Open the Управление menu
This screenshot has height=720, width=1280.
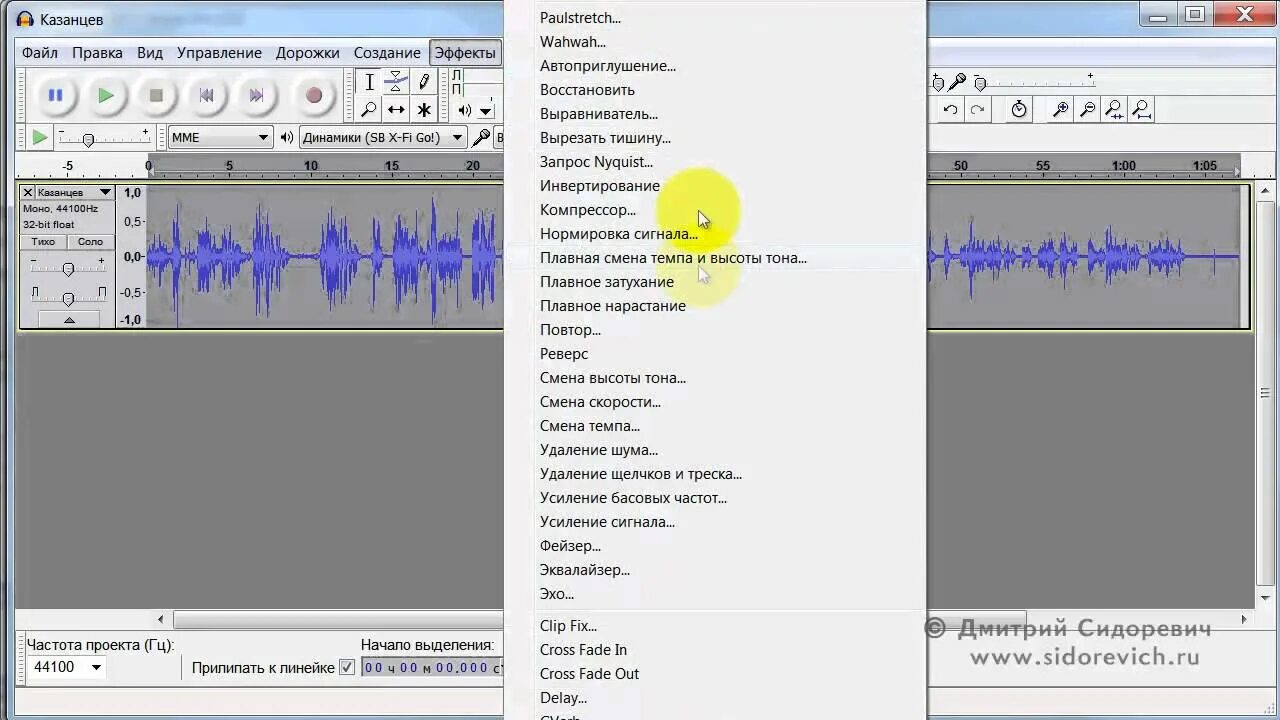(x=219, y=53)
